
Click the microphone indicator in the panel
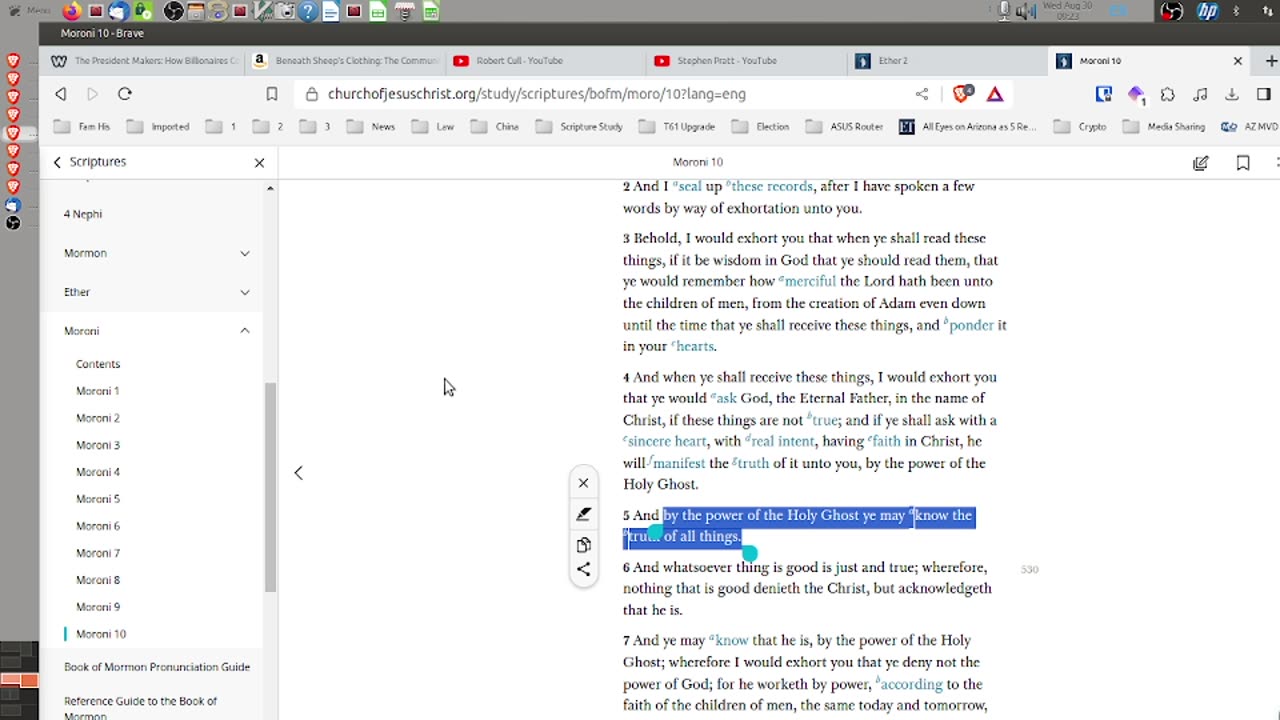[1005, 11]
